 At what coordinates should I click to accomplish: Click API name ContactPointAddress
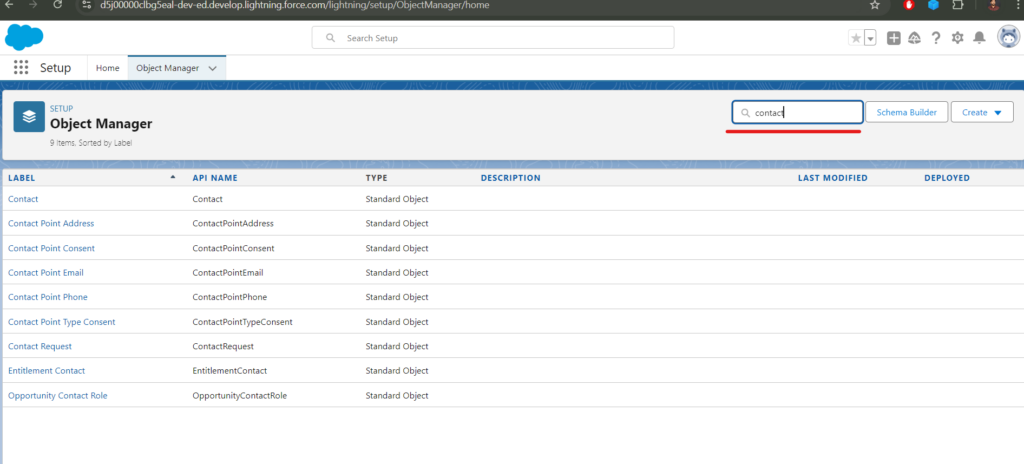tap(232, 224)
